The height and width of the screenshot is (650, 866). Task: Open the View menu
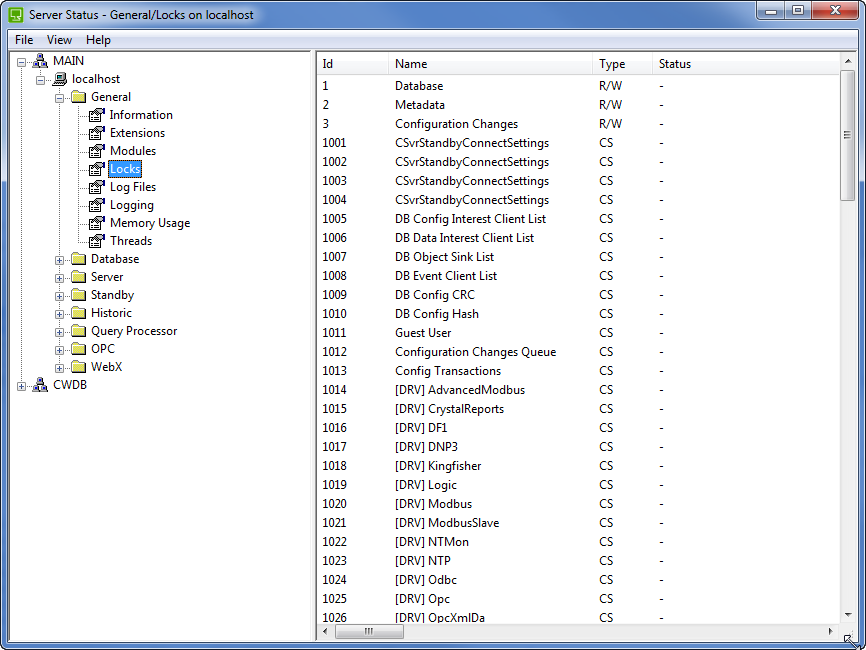click(59, 40)
